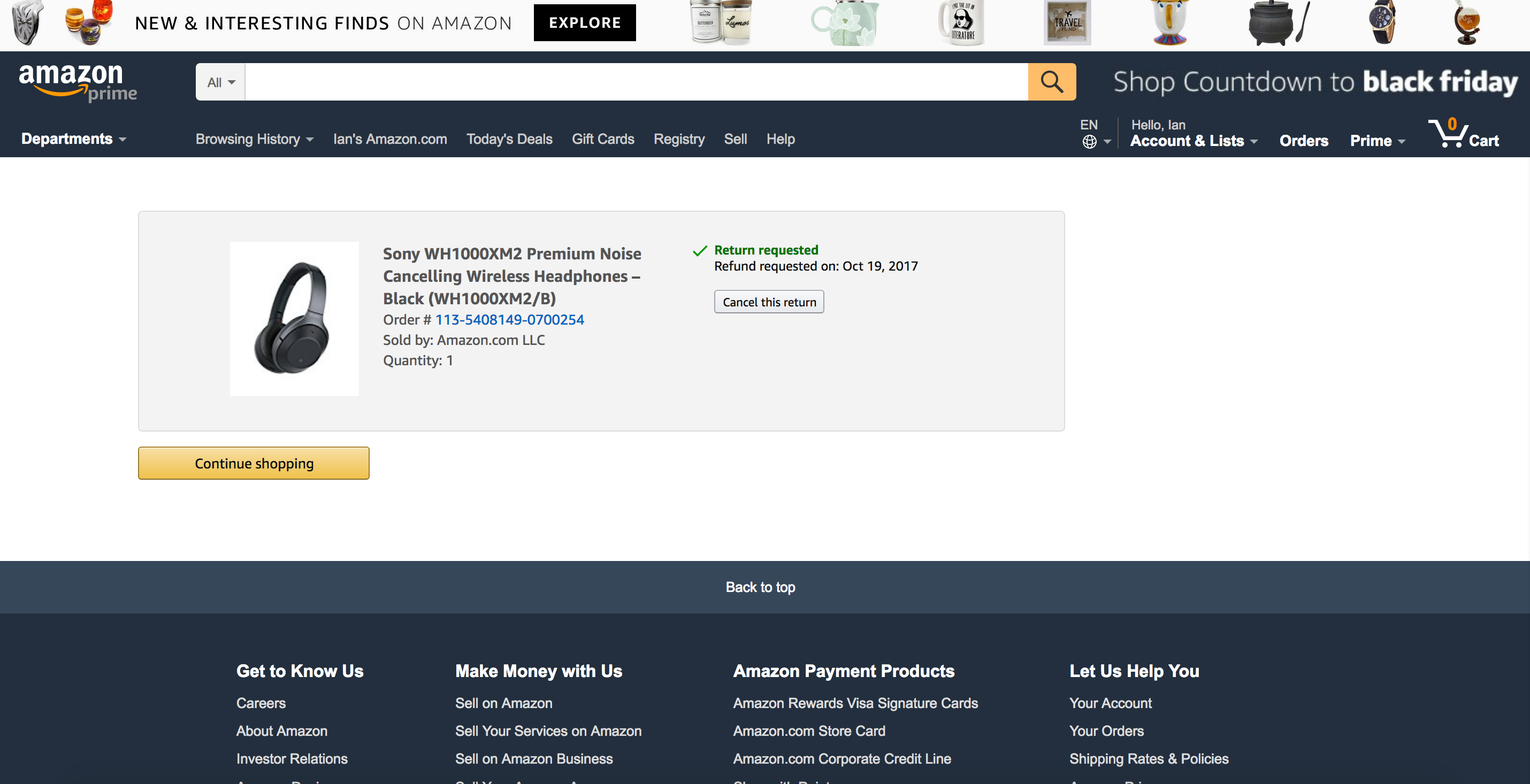Click the 'Sold by: Amazon.com LLC' text

point(464,340)
